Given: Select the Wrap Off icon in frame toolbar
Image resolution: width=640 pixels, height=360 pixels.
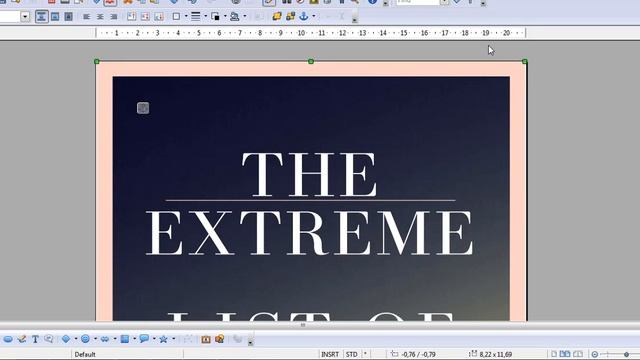Looking at the screenshot, I should [41, 17].
